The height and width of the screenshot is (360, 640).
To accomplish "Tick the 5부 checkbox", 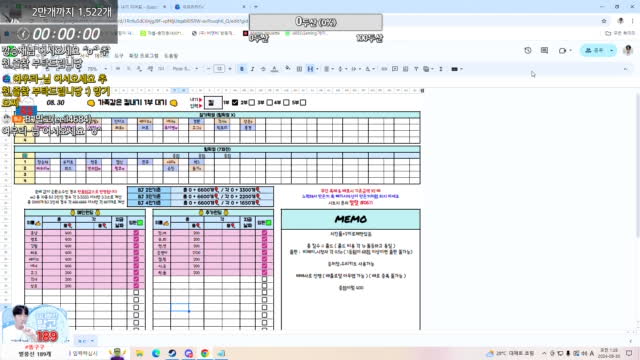I will 303,102.
